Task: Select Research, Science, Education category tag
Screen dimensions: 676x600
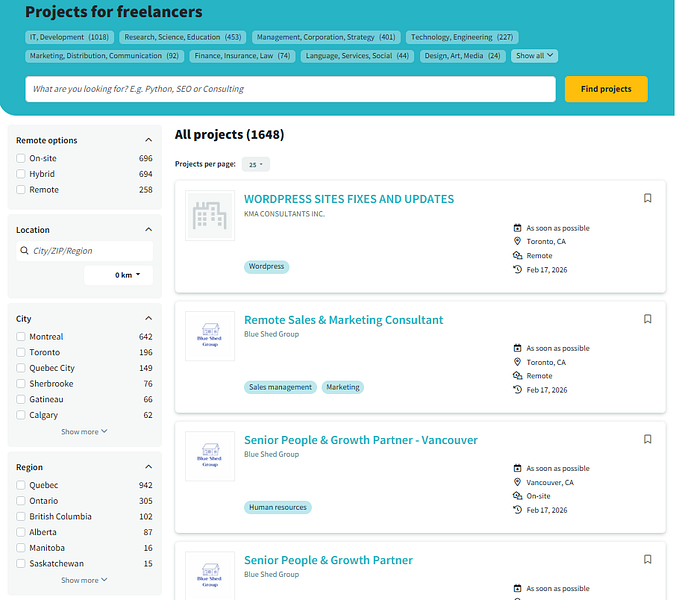Action: pos(183,37)
